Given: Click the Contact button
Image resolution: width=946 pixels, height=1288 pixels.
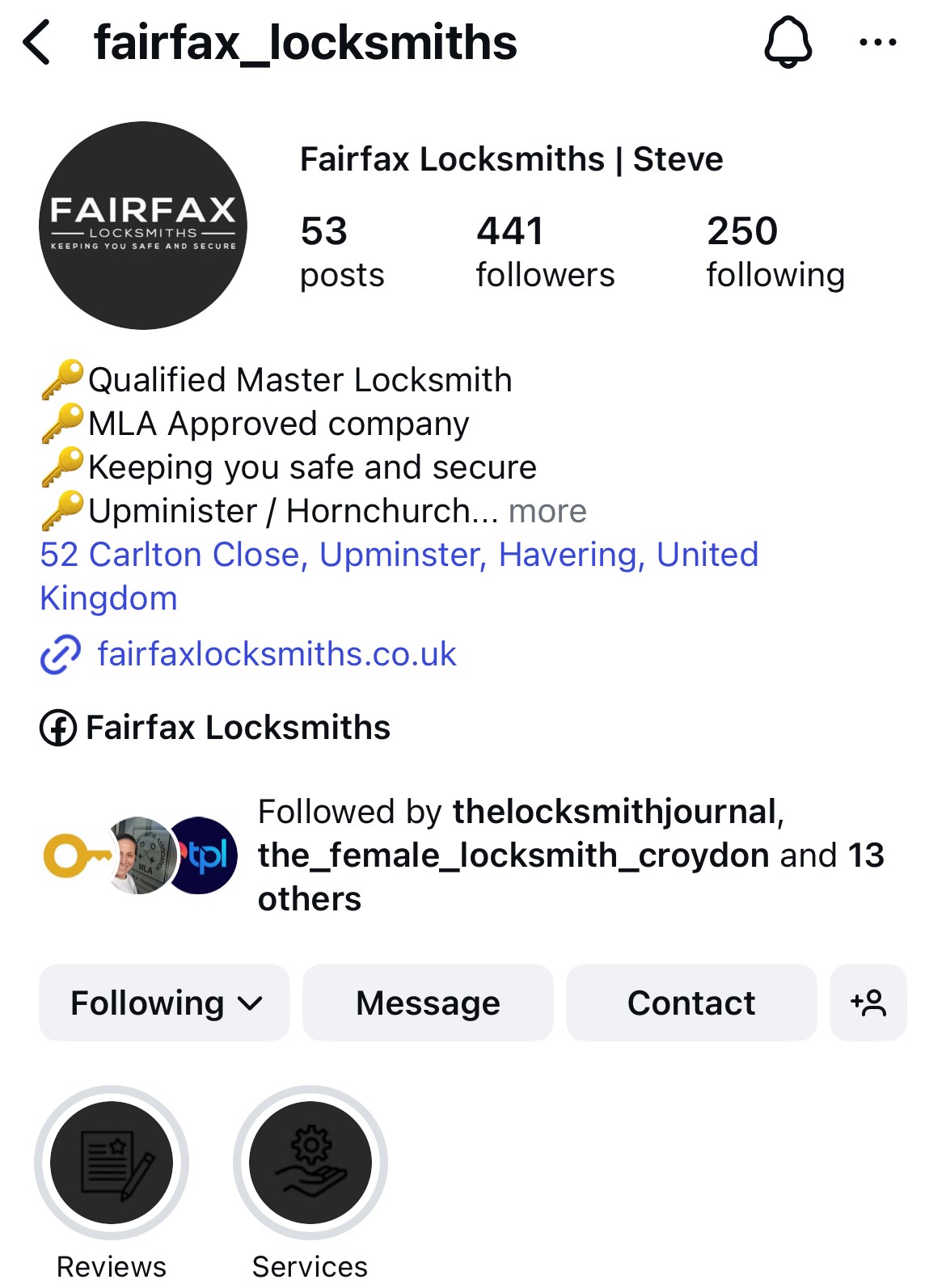Looking at the screenshot, I should pos(691,1003).
